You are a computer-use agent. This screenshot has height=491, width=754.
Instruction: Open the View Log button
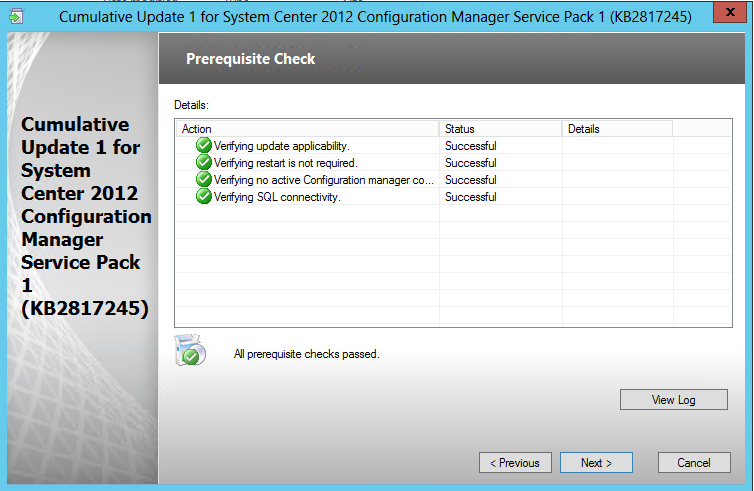click(x=674, y=400)
